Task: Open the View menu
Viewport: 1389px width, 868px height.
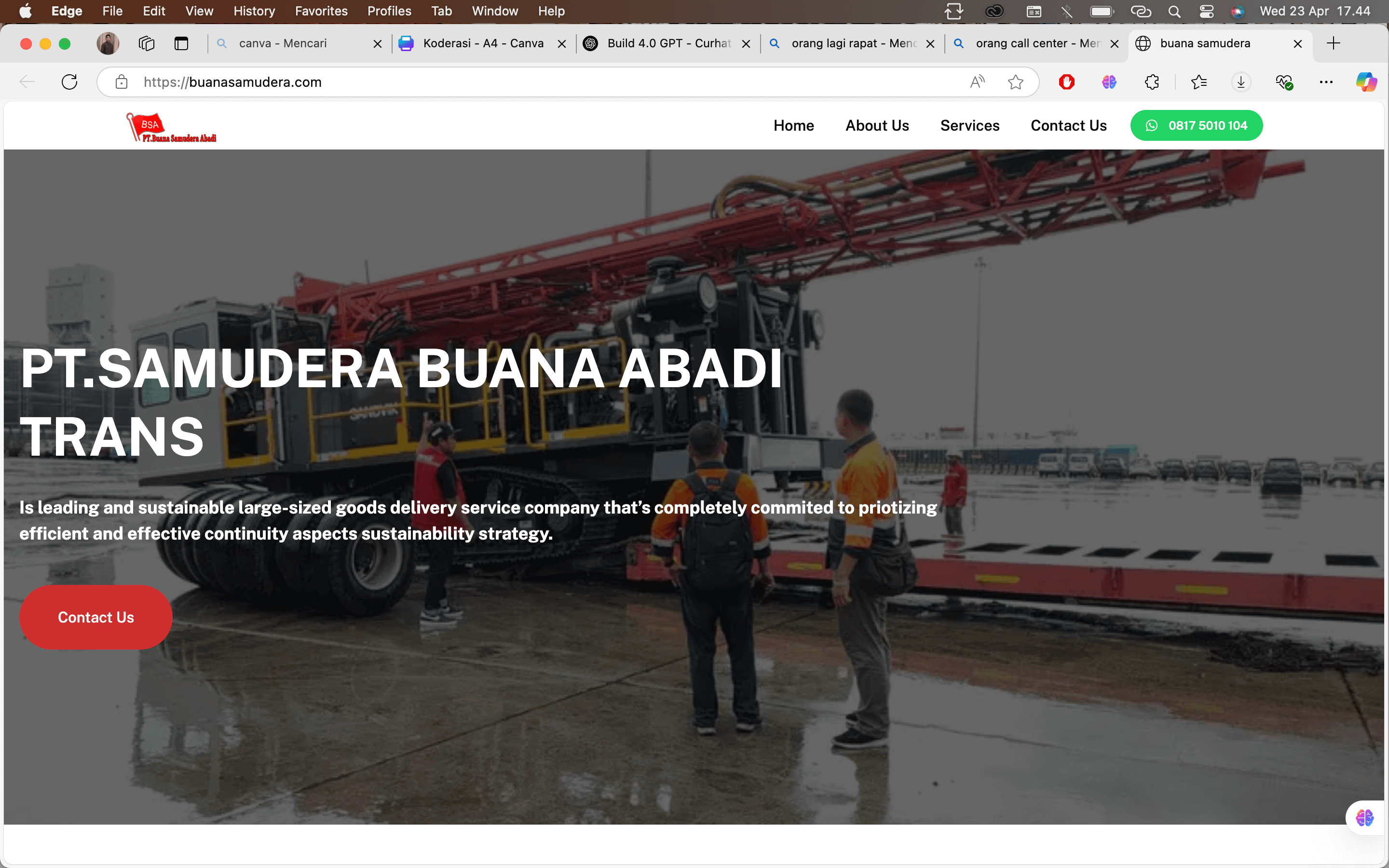Action: tap(199, 11)
